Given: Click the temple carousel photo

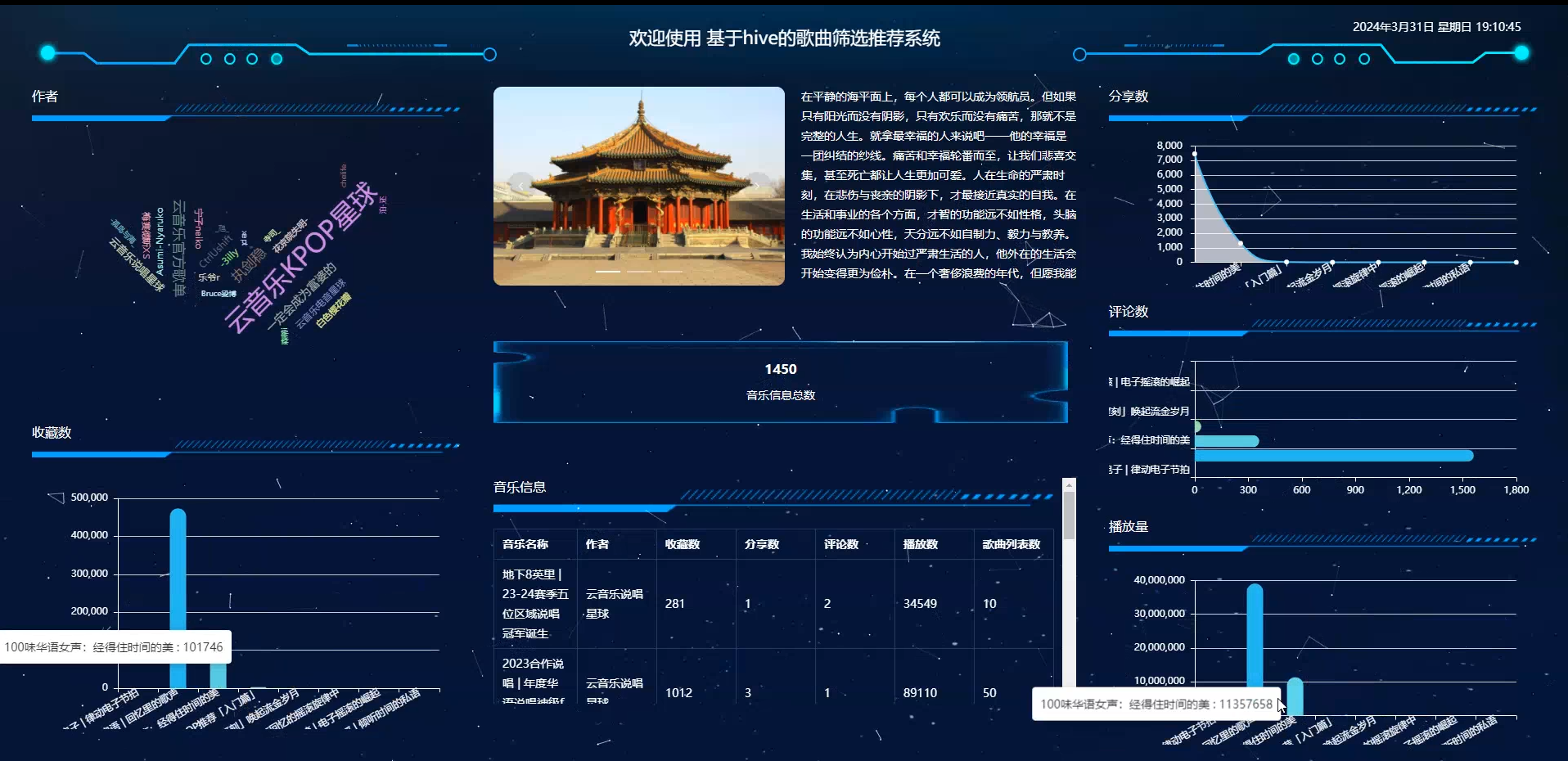Looking at the screenshot, I should [639, 186].
